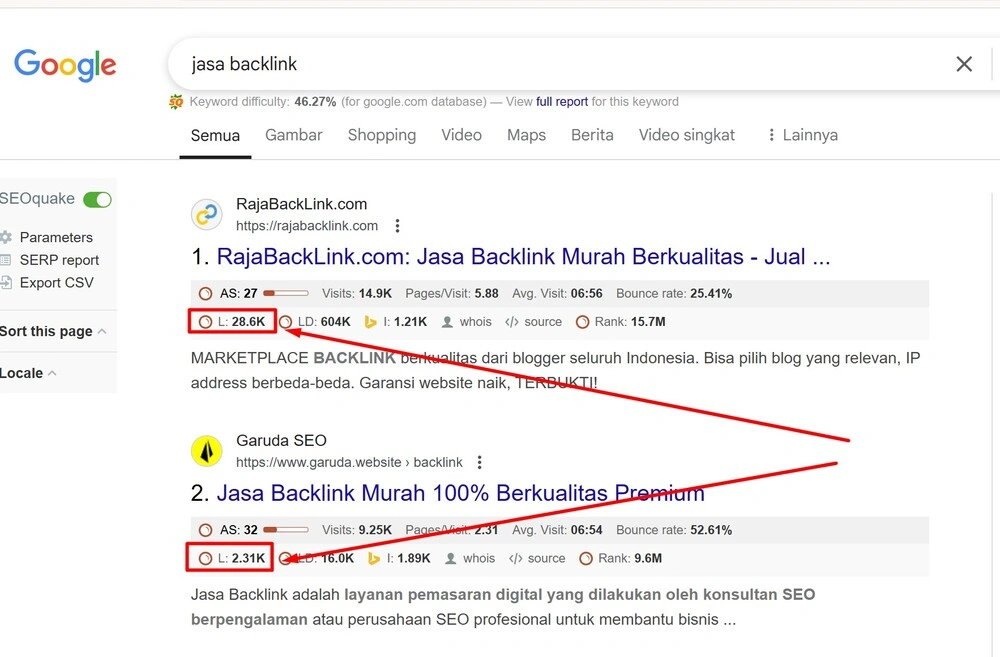Click the Export CSV file icon
The image size is (1000, 657).
6,283
